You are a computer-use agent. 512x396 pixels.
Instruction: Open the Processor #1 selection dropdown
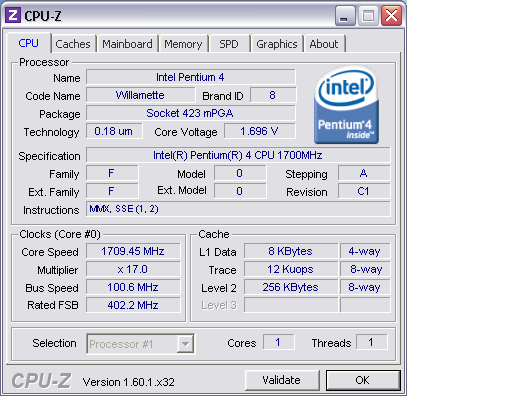coord(140,344)
